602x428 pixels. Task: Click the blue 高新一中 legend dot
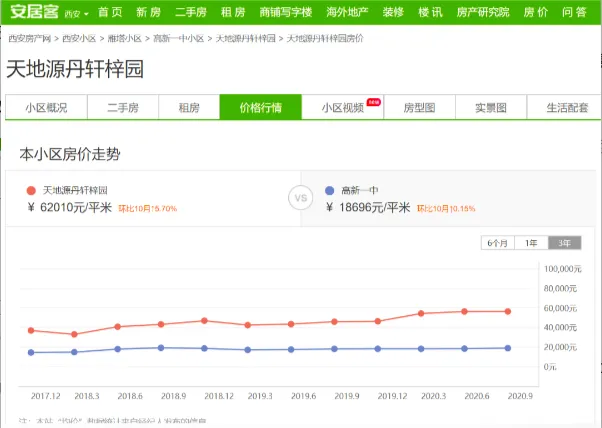click(329, 190)
